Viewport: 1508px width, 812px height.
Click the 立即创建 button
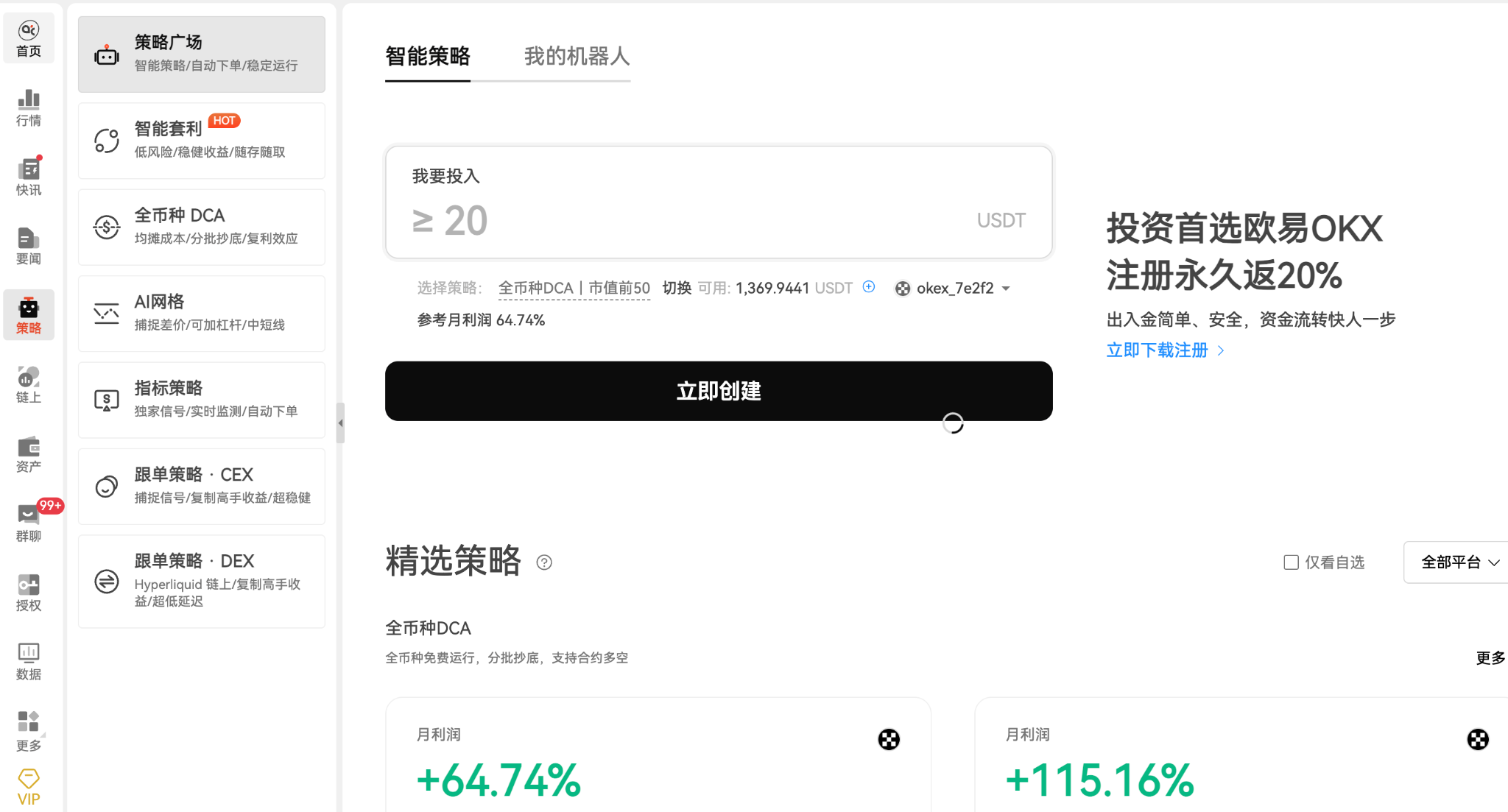pos(719,391)
